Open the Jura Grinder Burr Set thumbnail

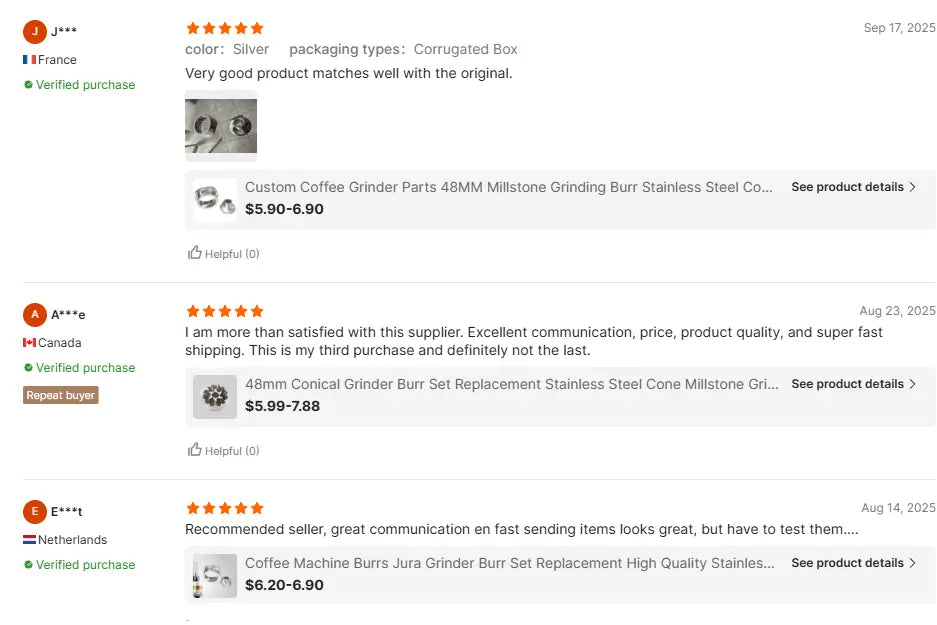tap(215, 576)
